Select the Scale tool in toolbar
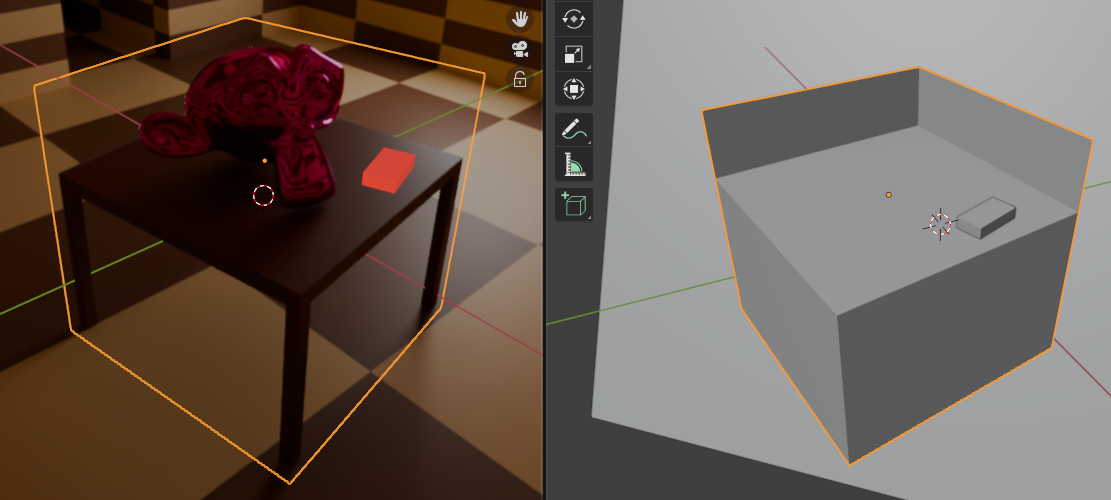 pyautogui.click(x=574, y=55)
